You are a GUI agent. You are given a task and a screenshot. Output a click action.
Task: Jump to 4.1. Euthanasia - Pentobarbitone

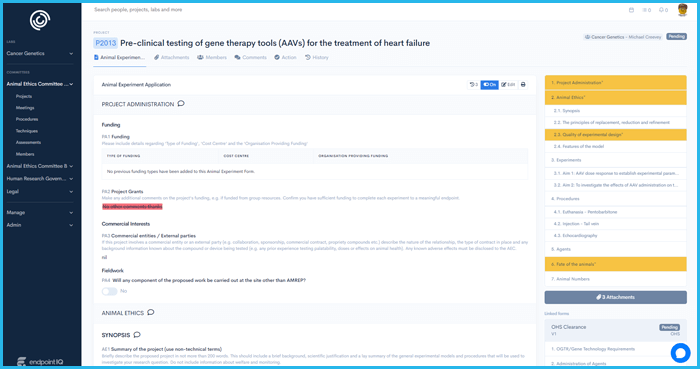[x=616, y=212]
